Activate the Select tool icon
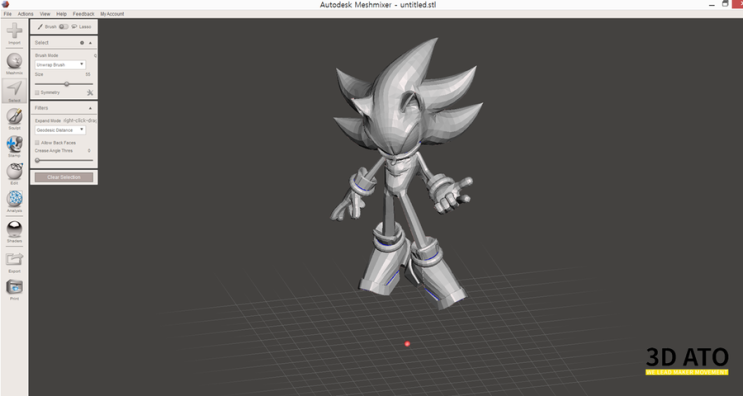743x396 pixels. click(14, 88)
